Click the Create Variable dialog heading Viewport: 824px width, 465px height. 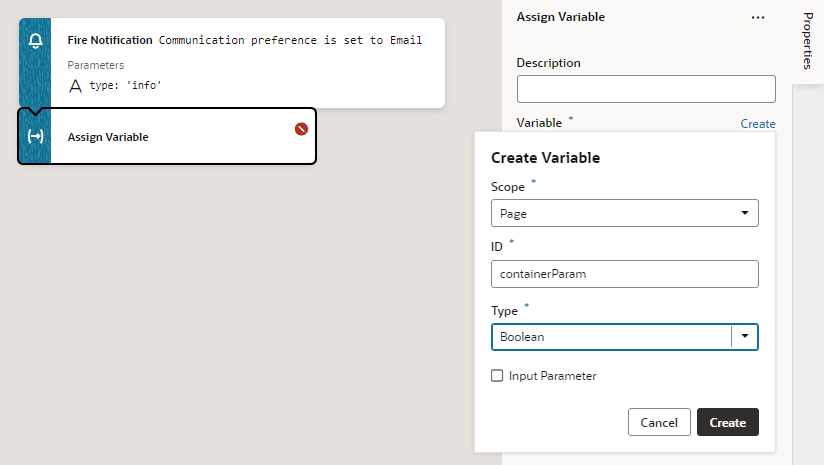[x=545, y=158]
